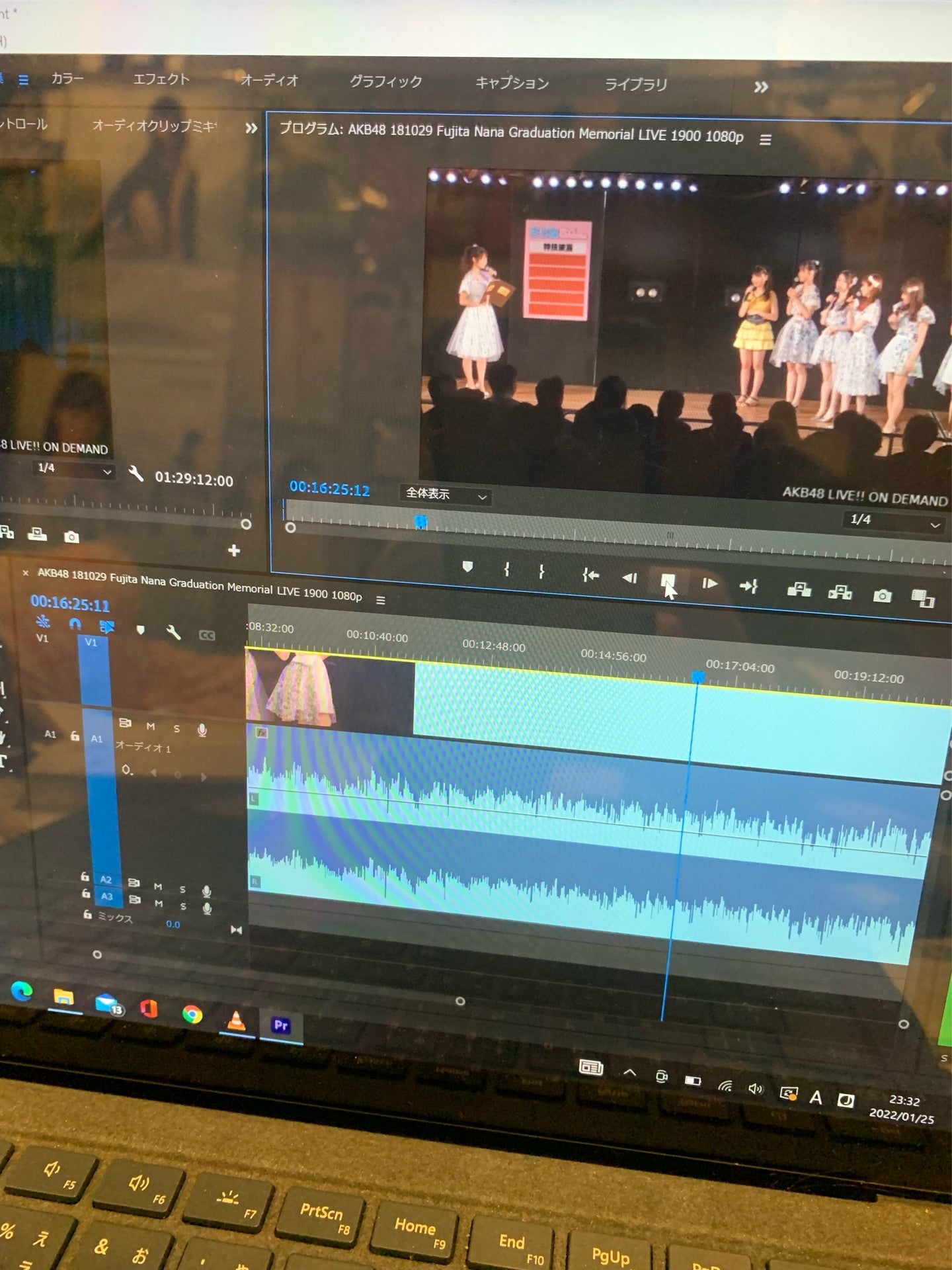Solo audio track A1
The height and width of the screenshot is (1270, 952).
tap(177, 728)
